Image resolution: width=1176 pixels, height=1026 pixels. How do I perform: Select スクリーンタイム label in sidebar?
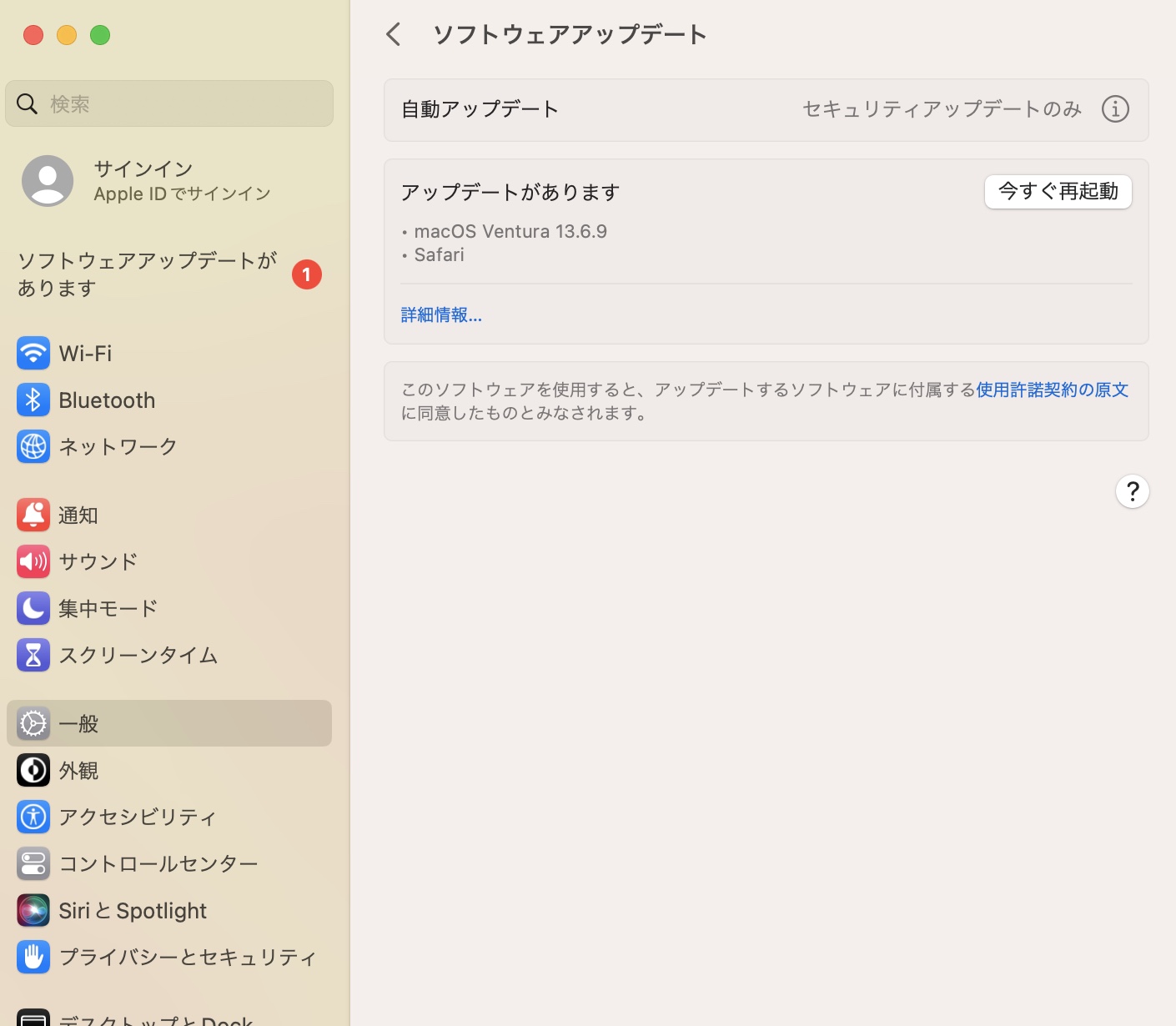138,656
